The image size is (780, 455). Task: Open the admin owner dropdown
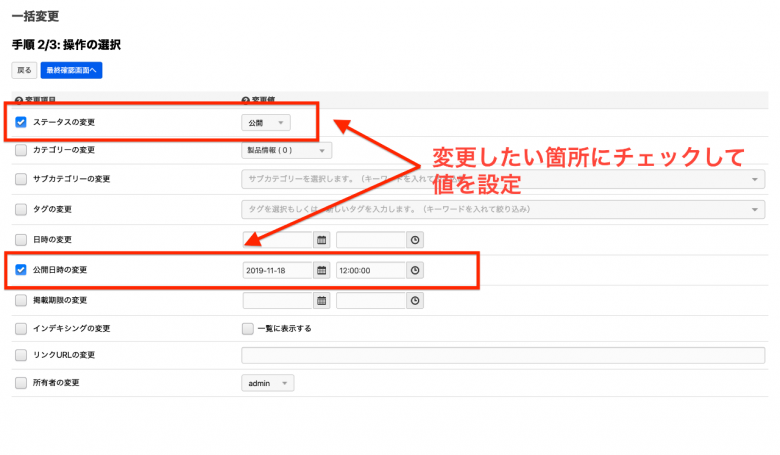coord(268,383)
